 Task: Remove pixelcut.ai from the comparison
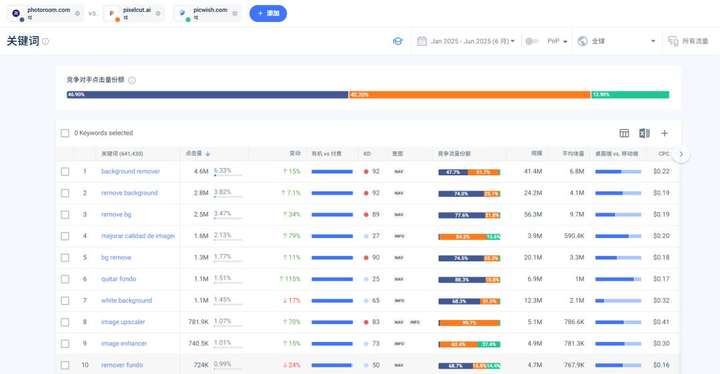click(158, 13)
